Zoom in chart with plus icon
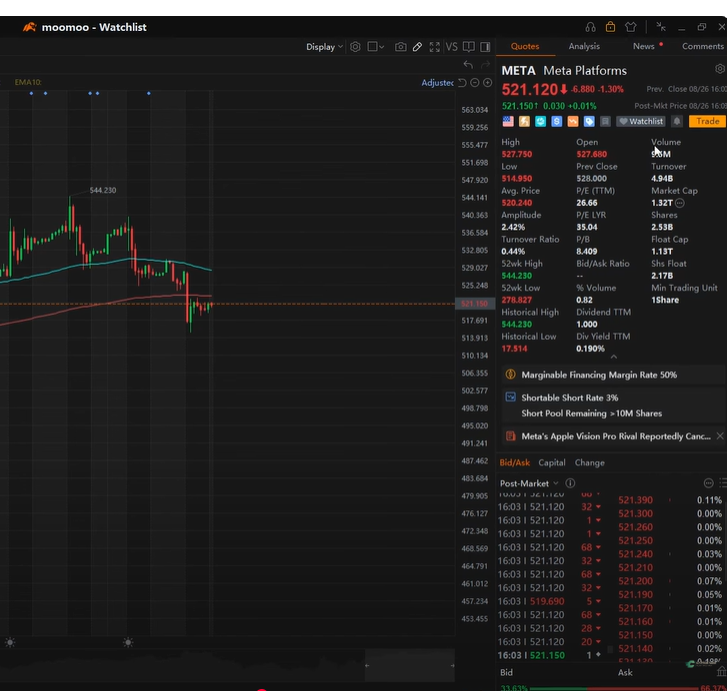Viewport: 727px width, 691px height. [x=487, y=83]
